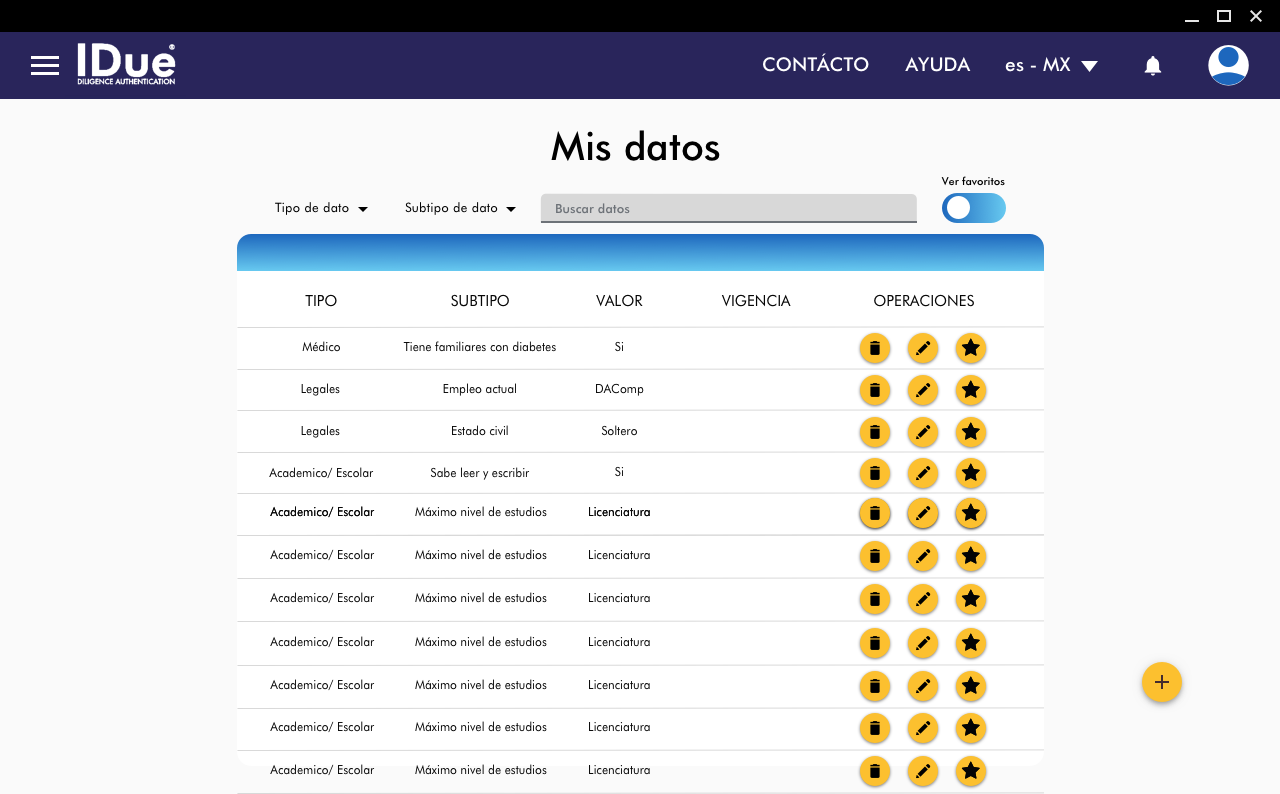Screen dimensions: 1280x794
Task: Delete the Estado civil Soltero row
Action: point(874,432)
